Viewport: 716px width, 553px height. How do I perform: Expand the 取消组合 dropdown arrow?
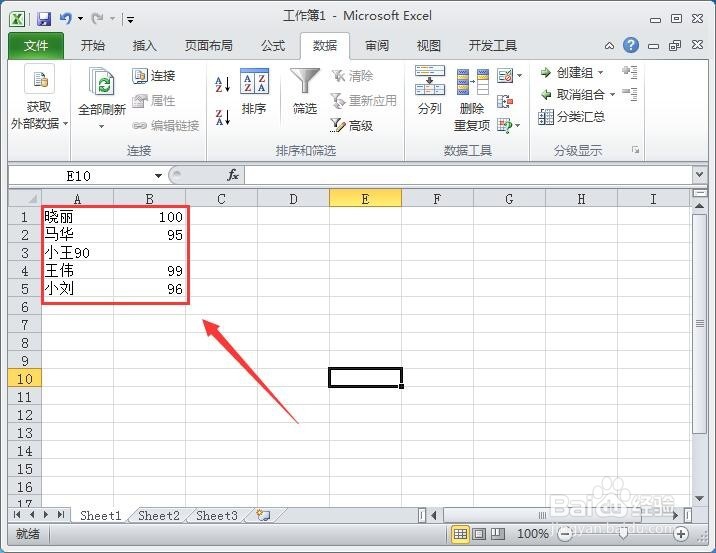pyautogui.click(x=612, y=95)
